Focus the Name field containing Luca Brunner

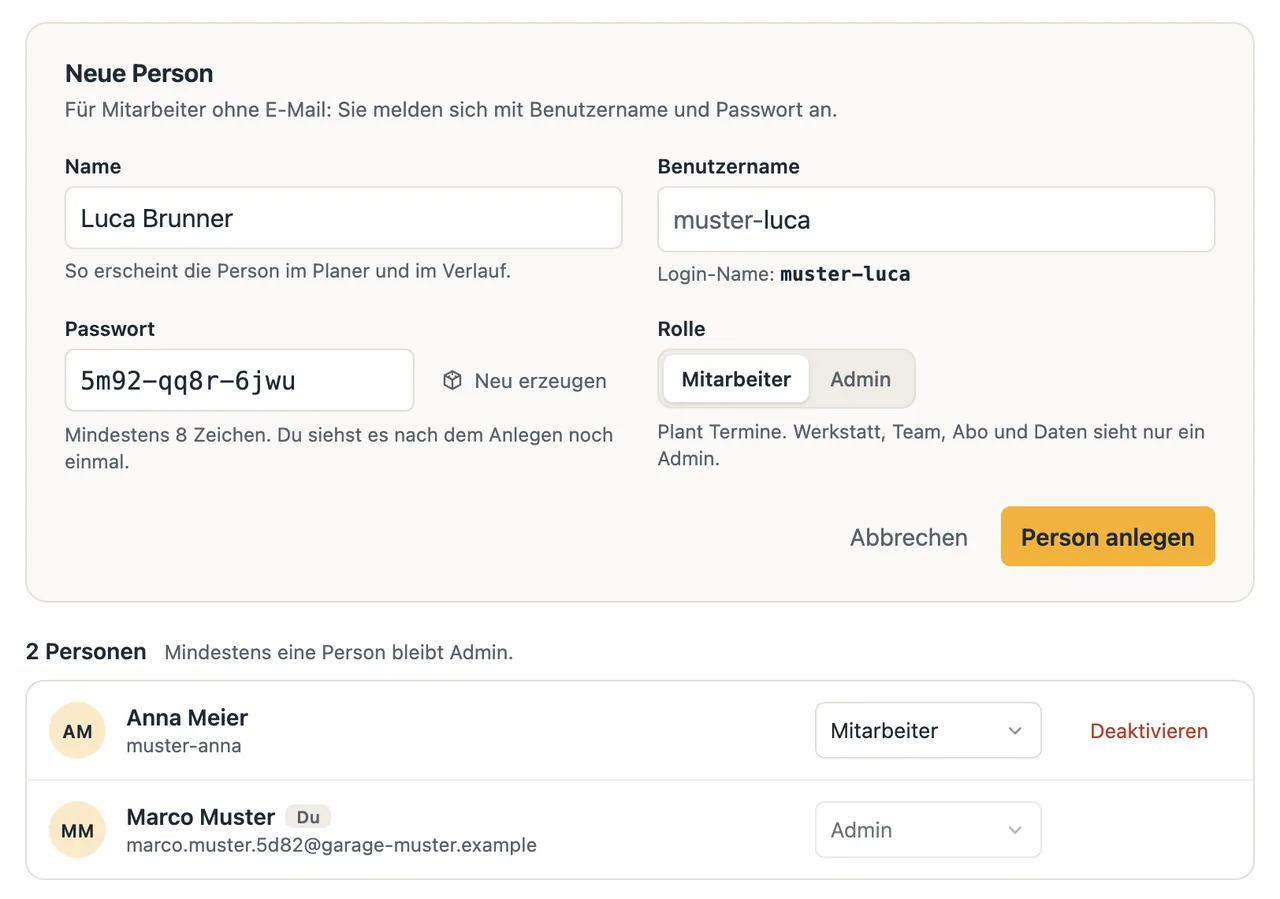(x=343, y=218)
